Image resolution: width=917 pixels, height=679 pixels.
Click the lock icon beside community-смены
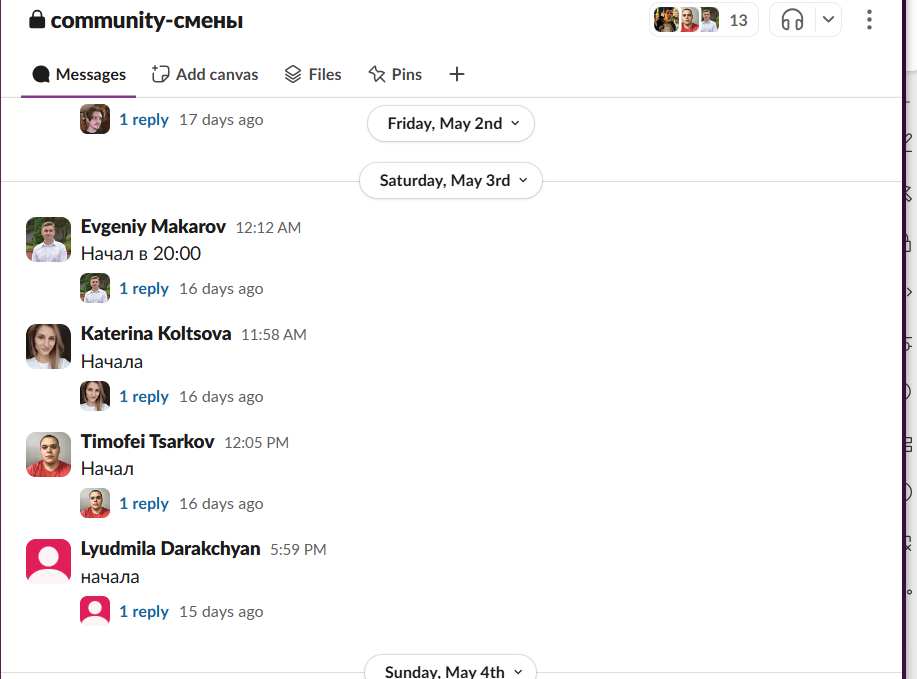[x=38, y=20]
